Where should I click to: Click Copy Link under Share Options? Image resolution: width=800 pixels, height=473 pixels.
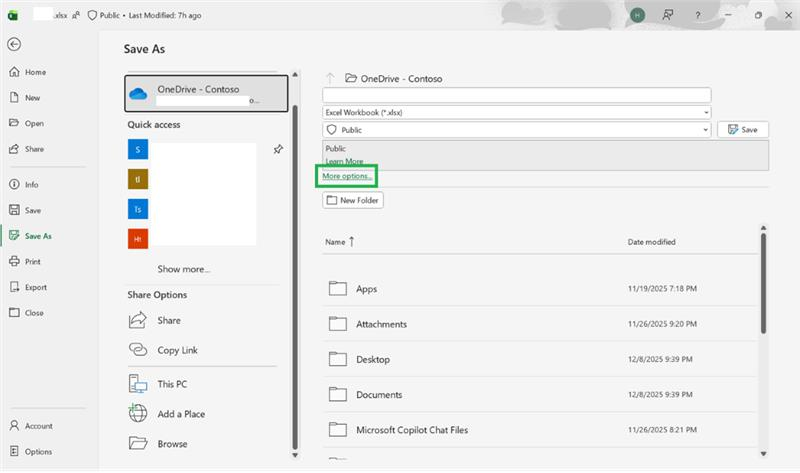pyautogui.click(x=163, y=350)
